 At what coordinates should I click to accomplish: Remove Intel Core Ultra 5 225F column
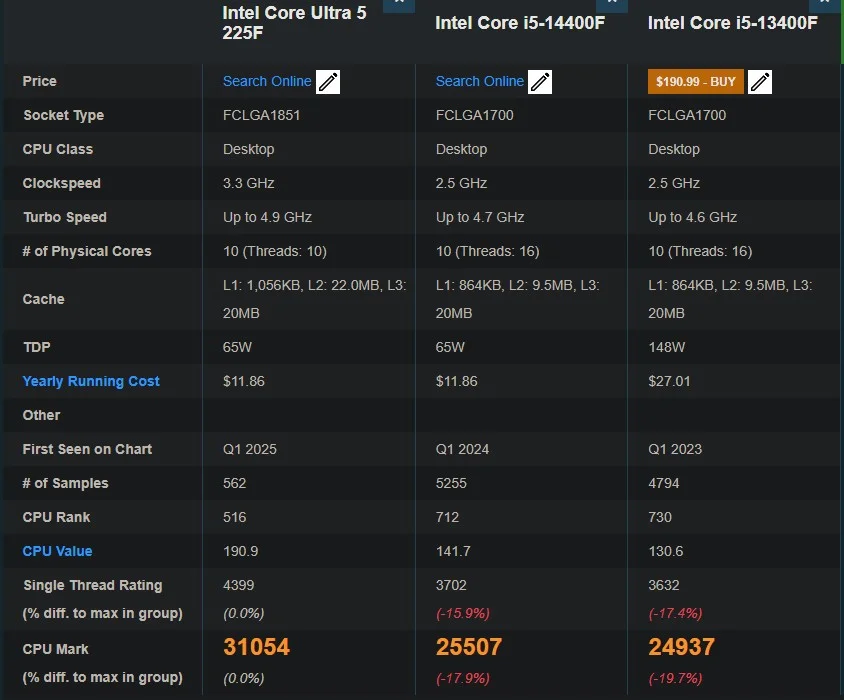click(399, 4)
